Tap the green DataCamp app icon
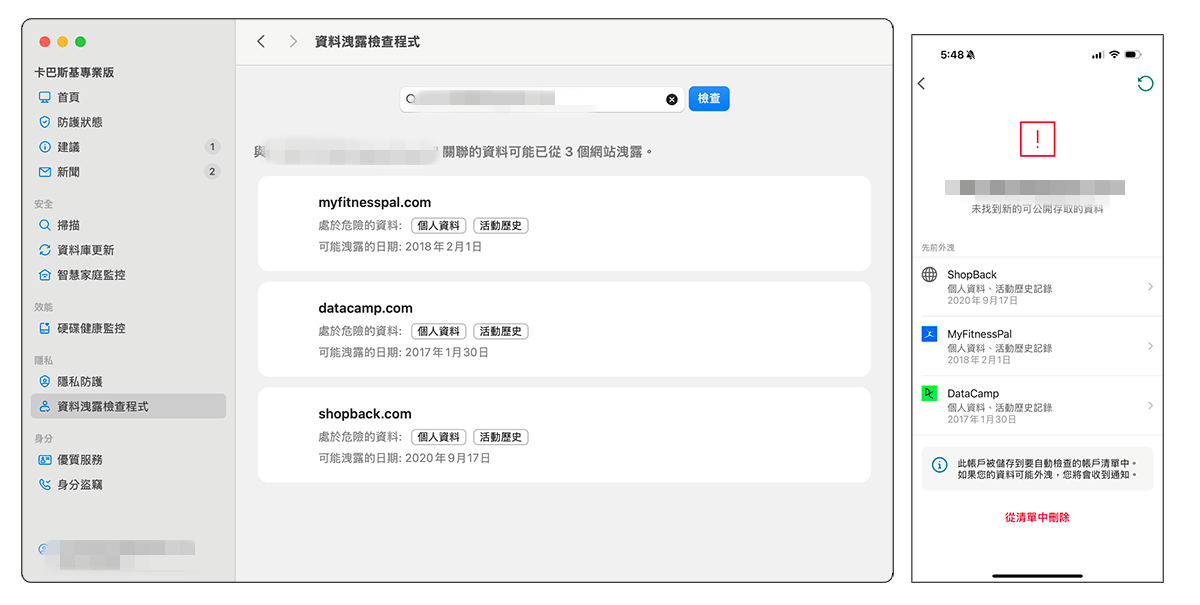Image resolution: width=1200 pixels, height=605 pixels. pos(929,393)
